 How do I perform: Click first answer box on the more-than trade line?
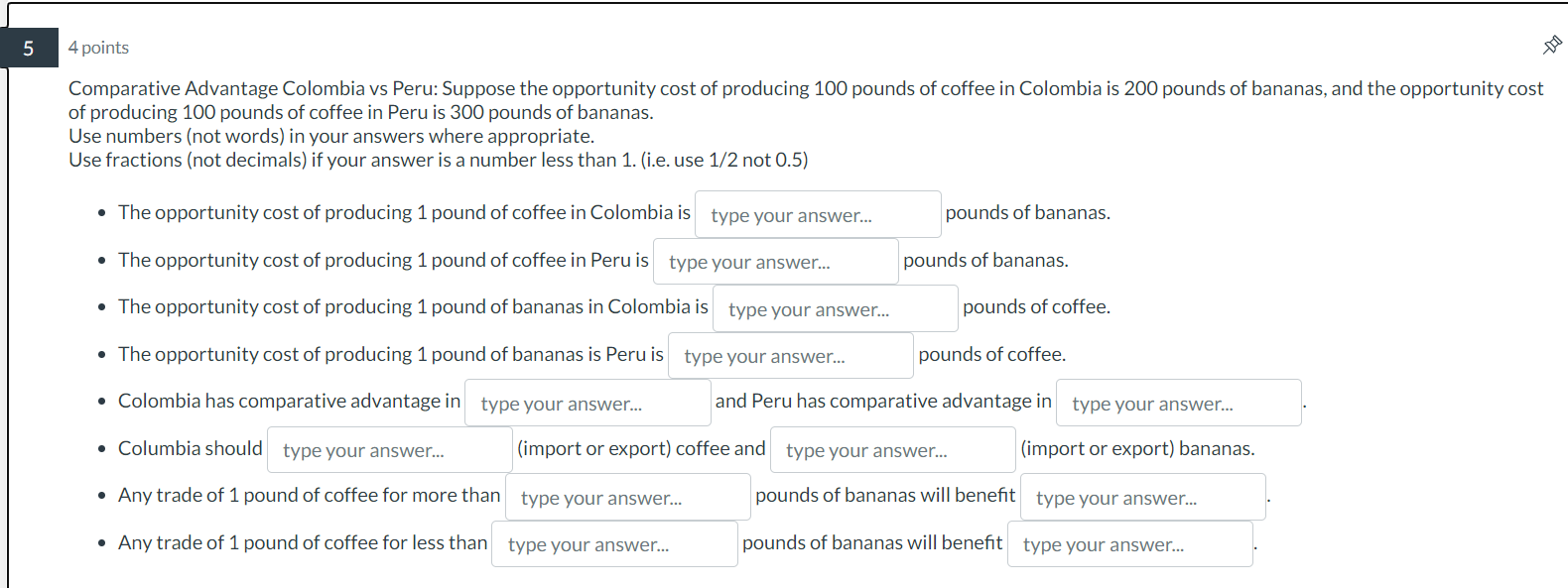(x=627, y=496)
